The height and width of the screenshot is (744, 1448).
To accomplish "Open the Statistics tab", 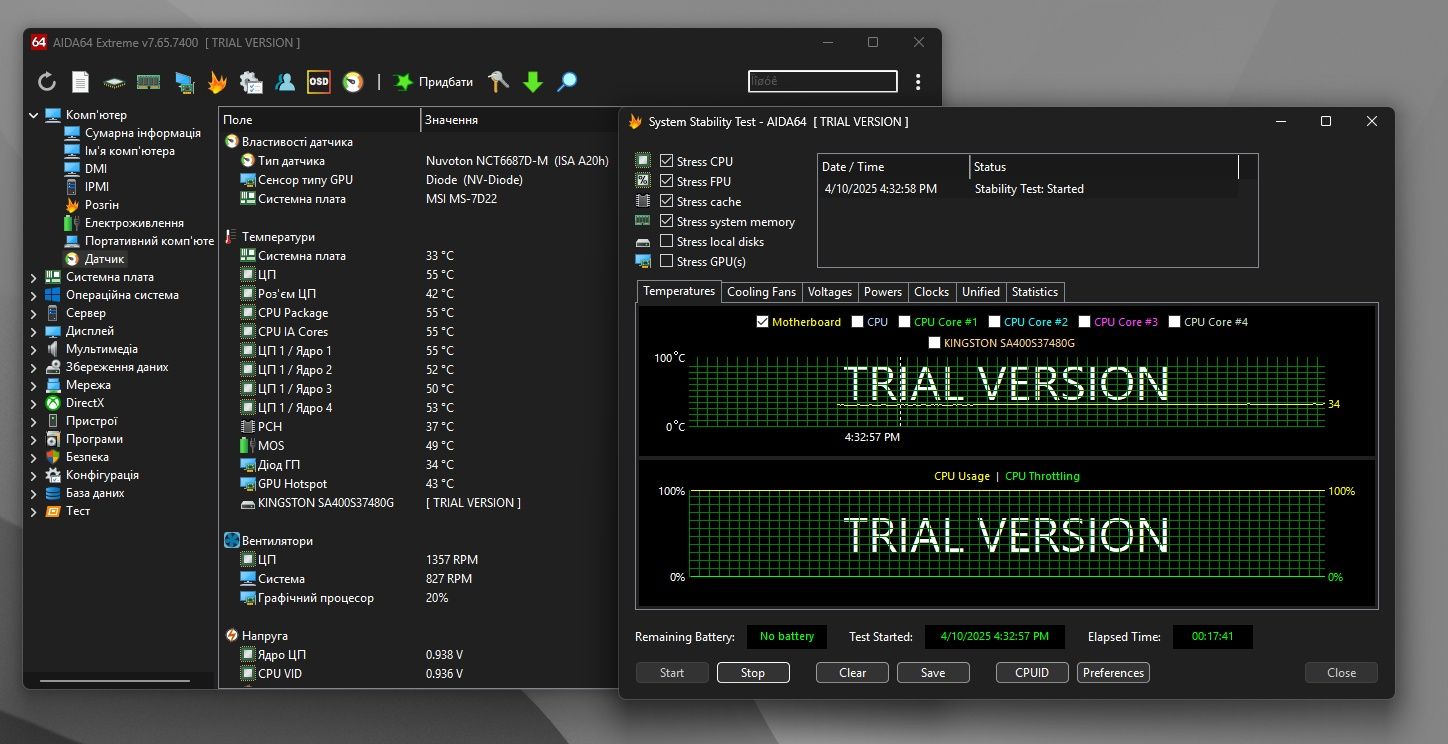I will click(x=1035, y=292).
